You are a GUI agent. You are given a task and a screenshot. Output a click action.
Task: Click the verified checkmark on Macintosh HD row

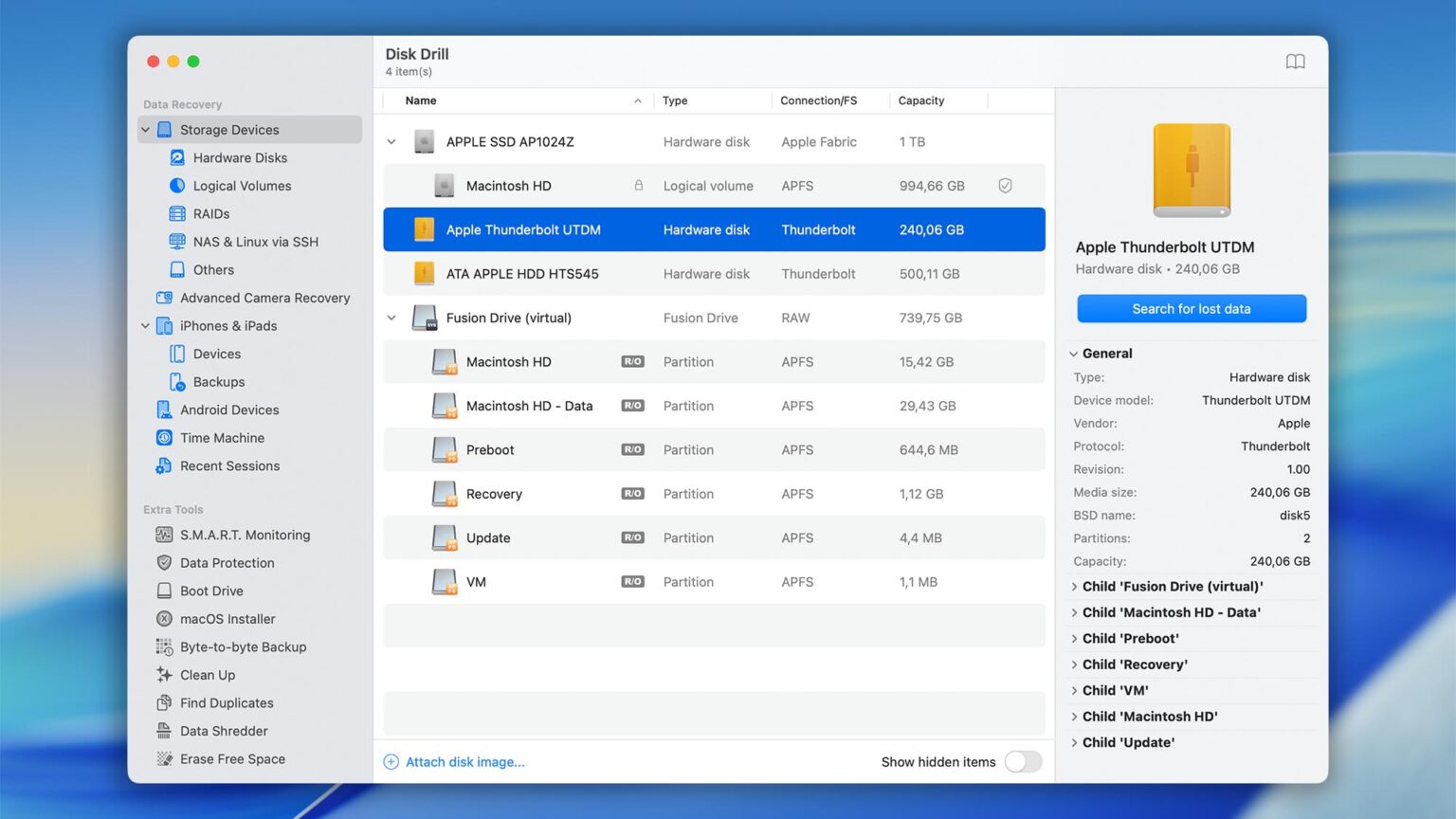[1005, 185]
